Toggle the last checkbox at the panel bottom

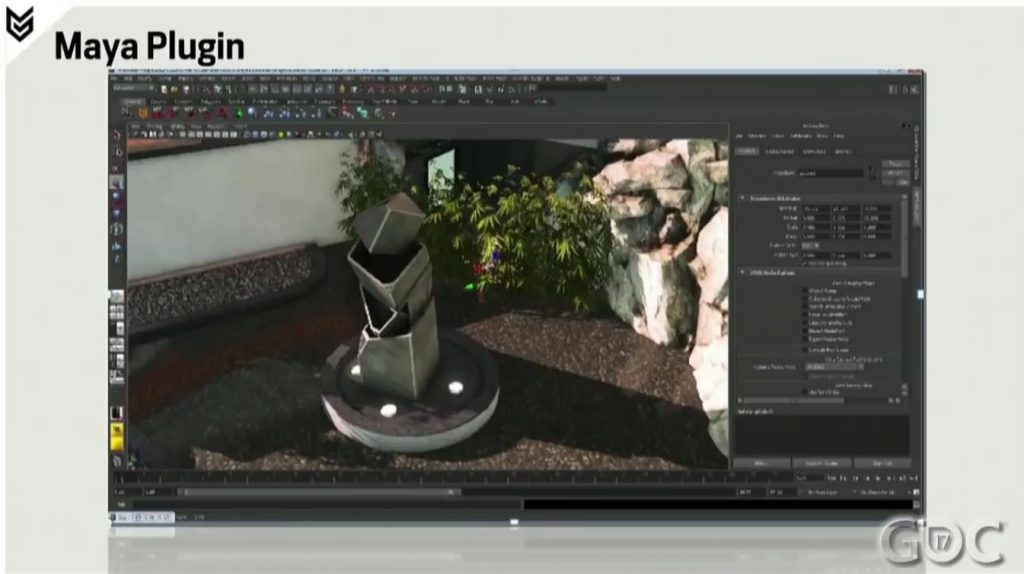[805, 392]
